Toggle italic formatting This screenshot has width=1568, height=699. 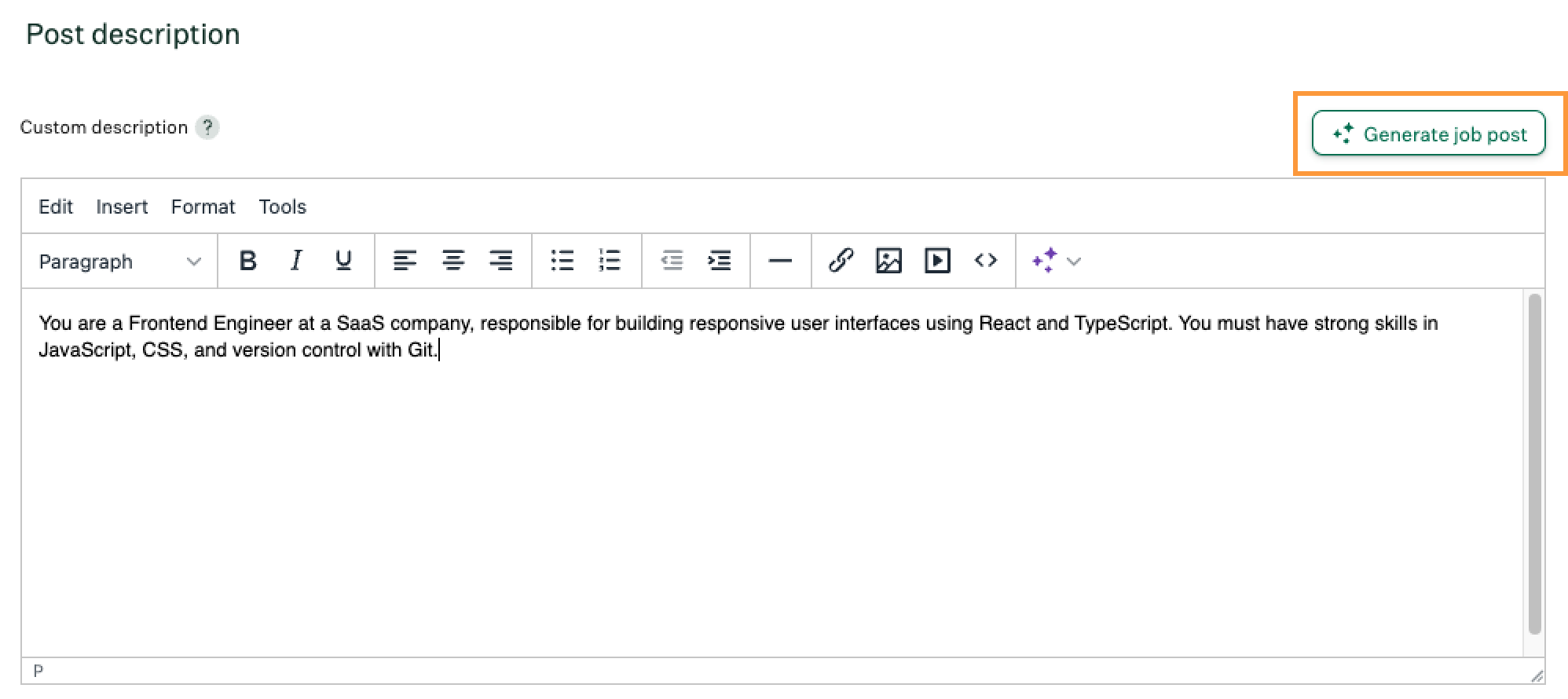pos(296,261)
